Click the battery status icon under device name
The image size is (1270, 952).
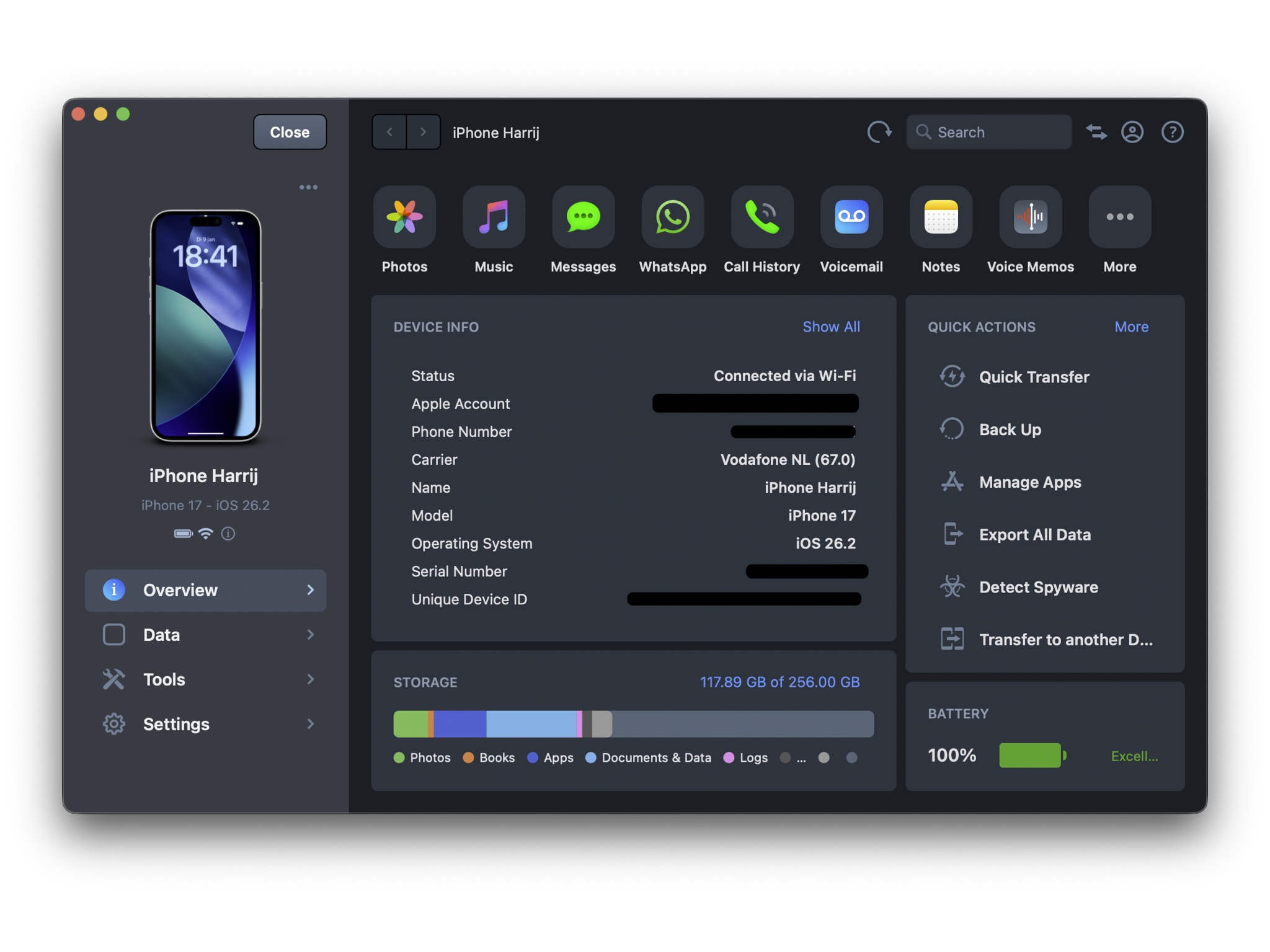point(184,533)
